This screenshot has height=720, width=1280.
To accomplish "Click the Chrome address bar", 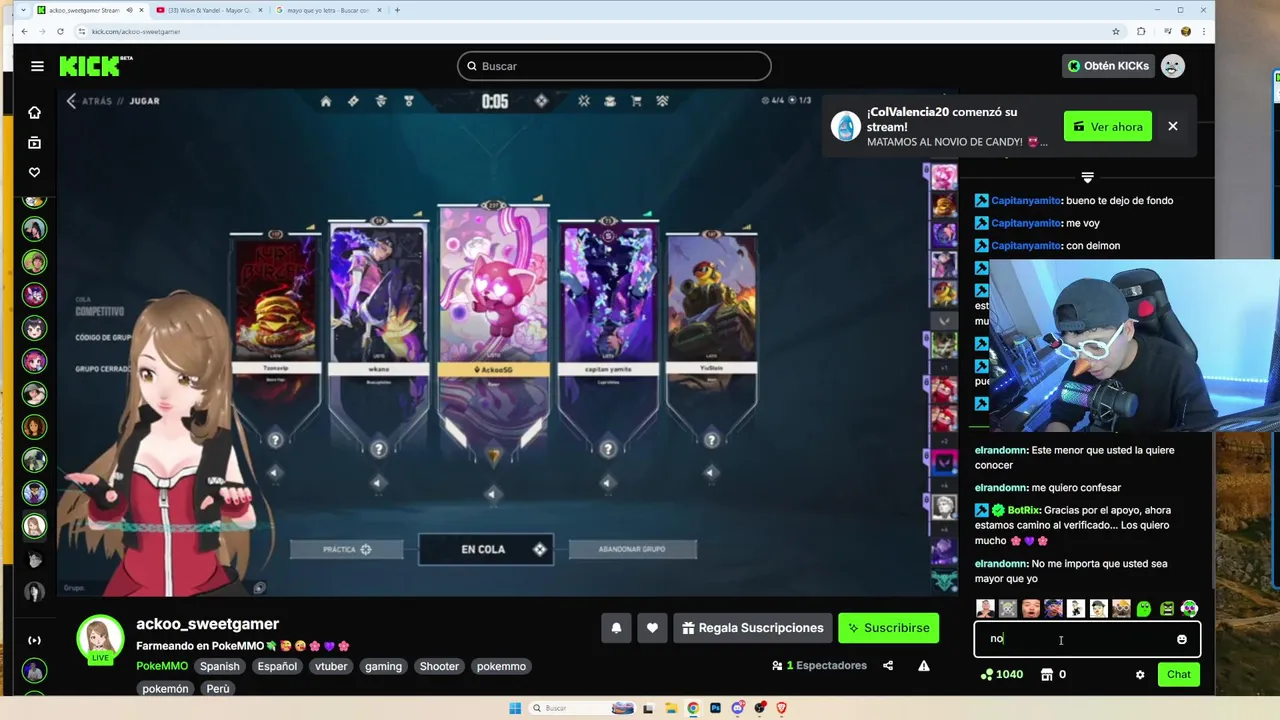I will click(x=590, y=31).
